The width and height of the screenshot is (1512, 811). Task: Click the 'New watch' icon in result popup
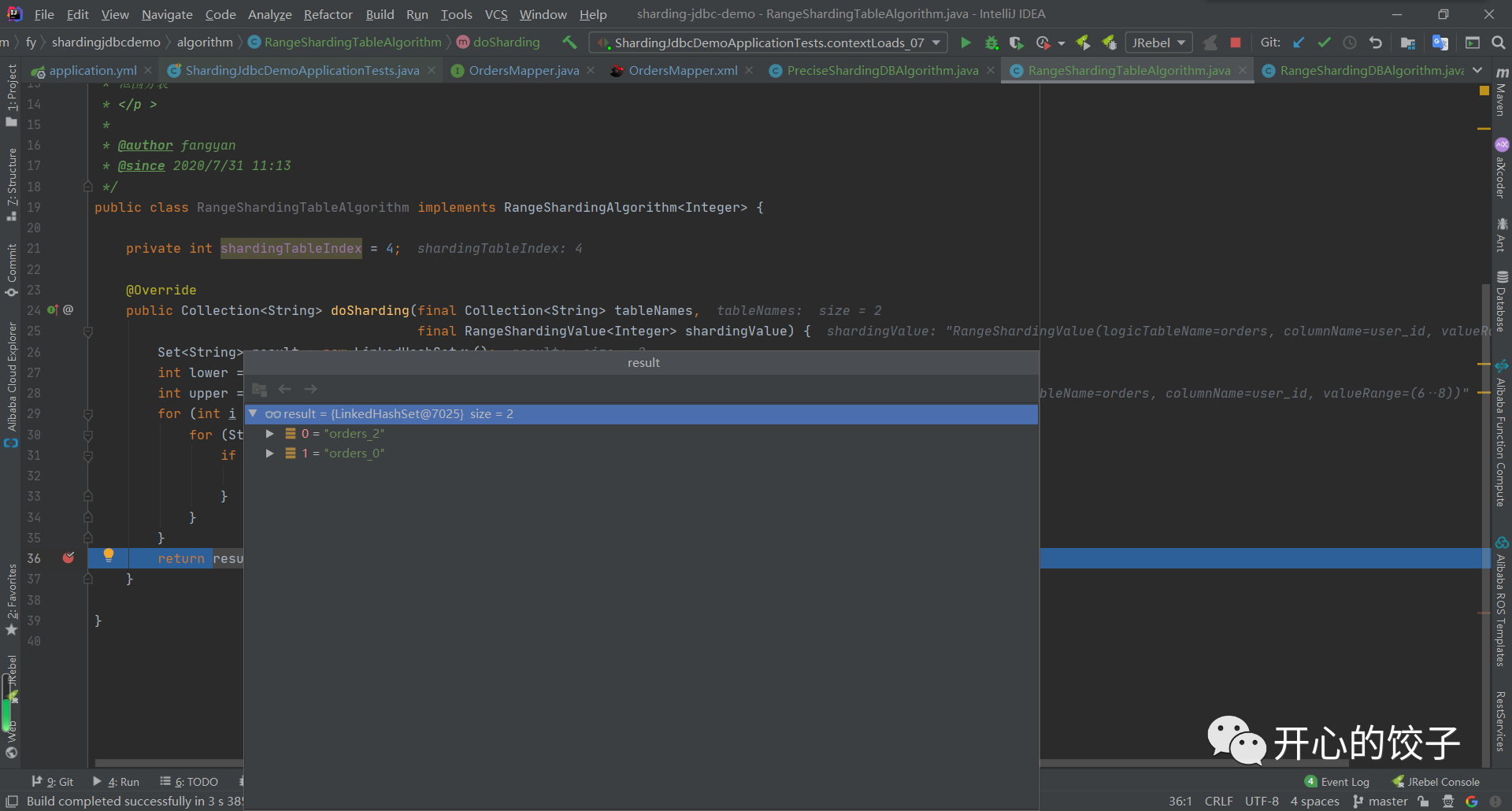click(x=260, y=389)
